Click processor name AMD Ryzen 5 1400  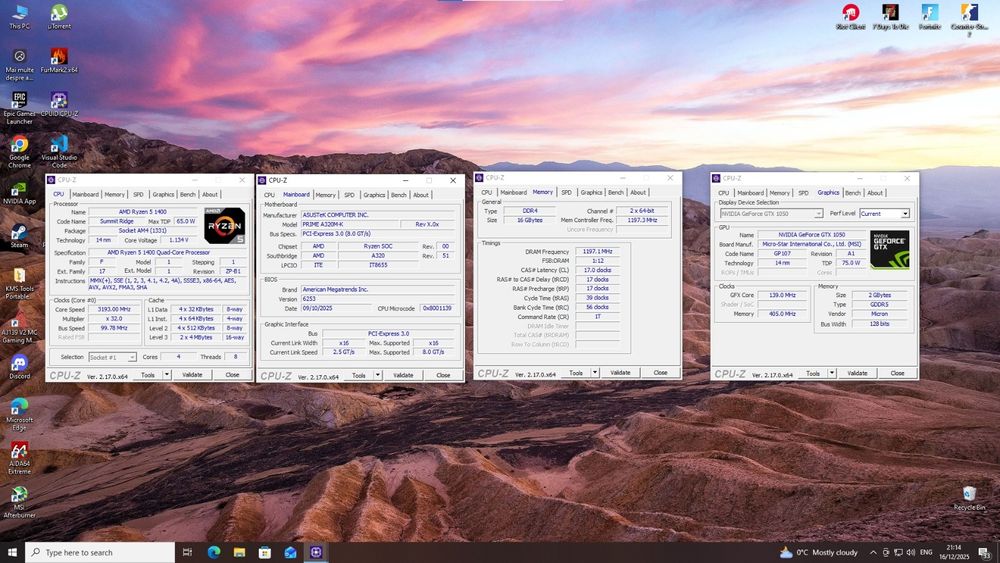143,212
